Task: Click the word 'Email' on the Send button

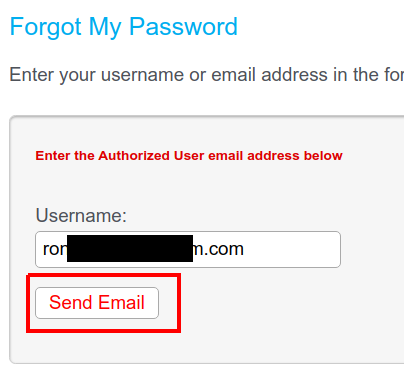Action: [121, 303]
